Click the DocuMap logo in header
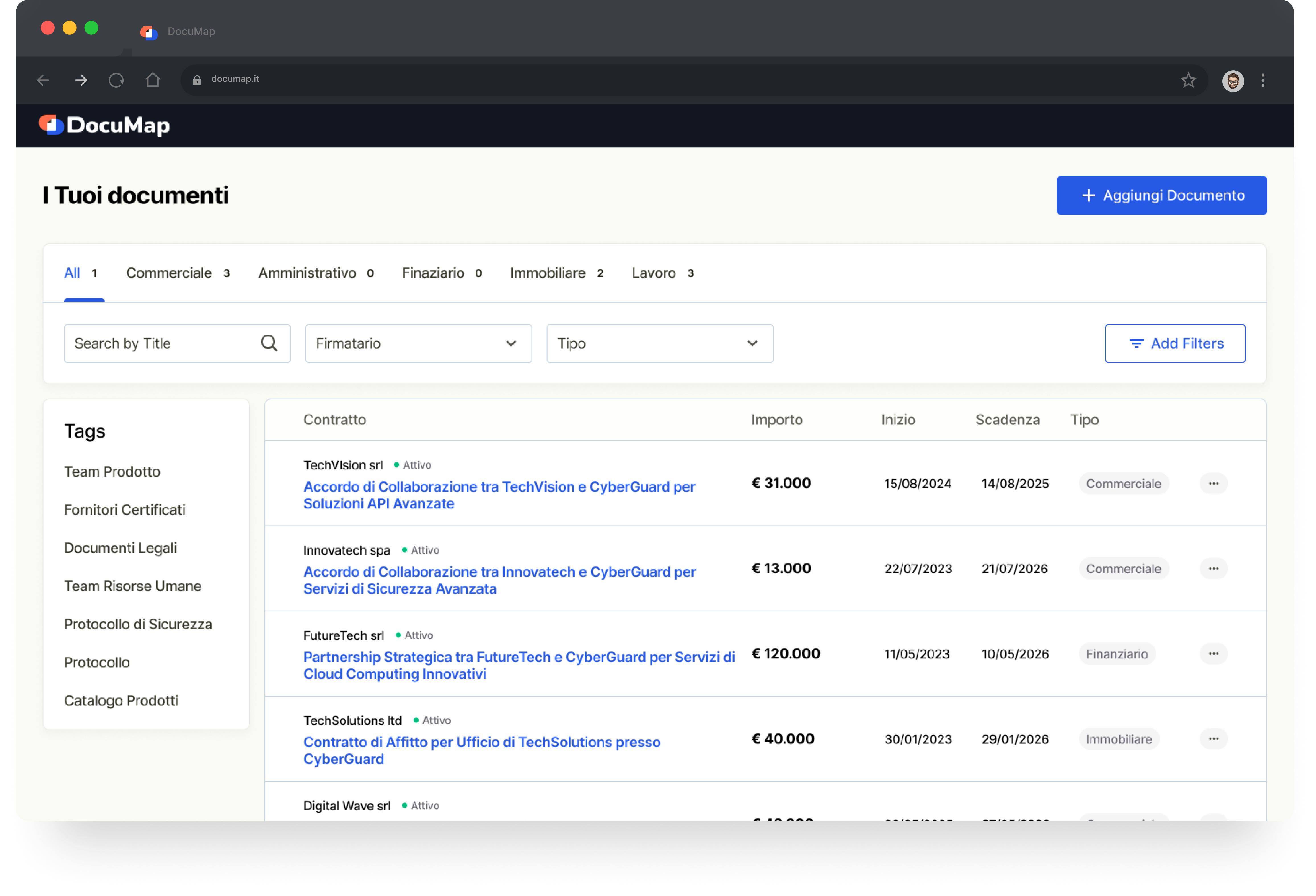The width and height of the screenshot is (1316, 896). [x=105, y=125]
